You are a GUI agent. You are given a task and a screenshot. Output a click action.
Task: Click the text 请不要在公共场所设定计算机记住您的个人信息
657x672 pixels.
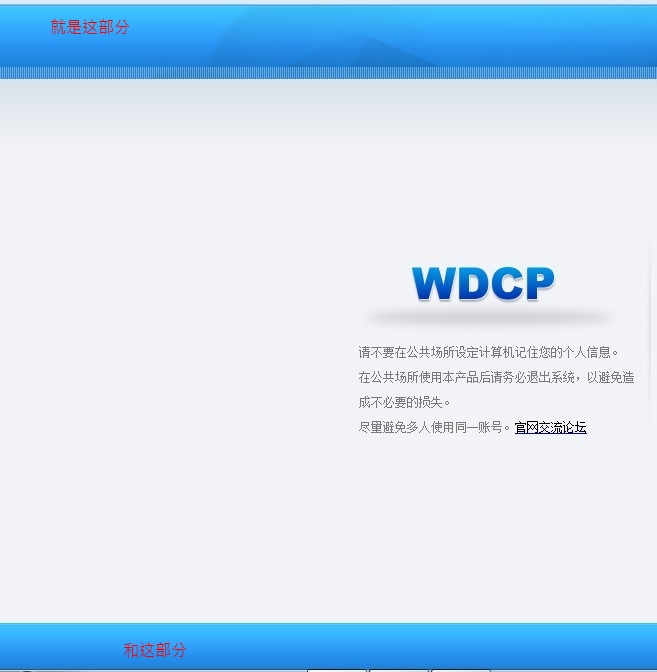489,352
